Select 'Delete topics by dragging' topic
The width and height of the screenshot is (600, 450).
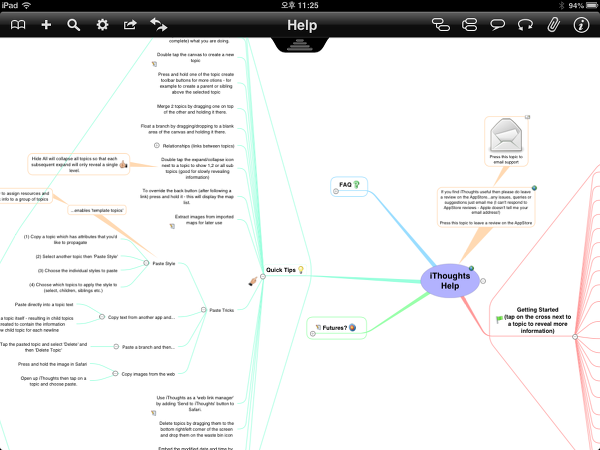197,429
